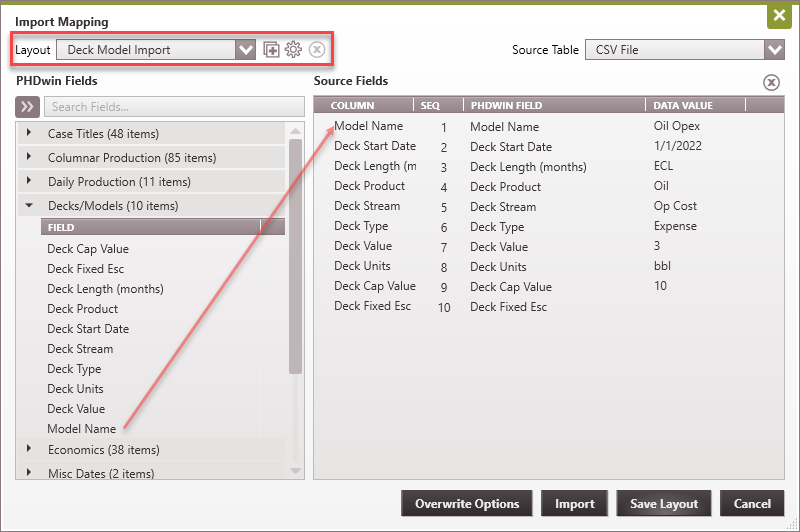Click Model Name in the COLUMN column
Image resolution: width=800 pixels, height=532 pixels.
(368, 126)
